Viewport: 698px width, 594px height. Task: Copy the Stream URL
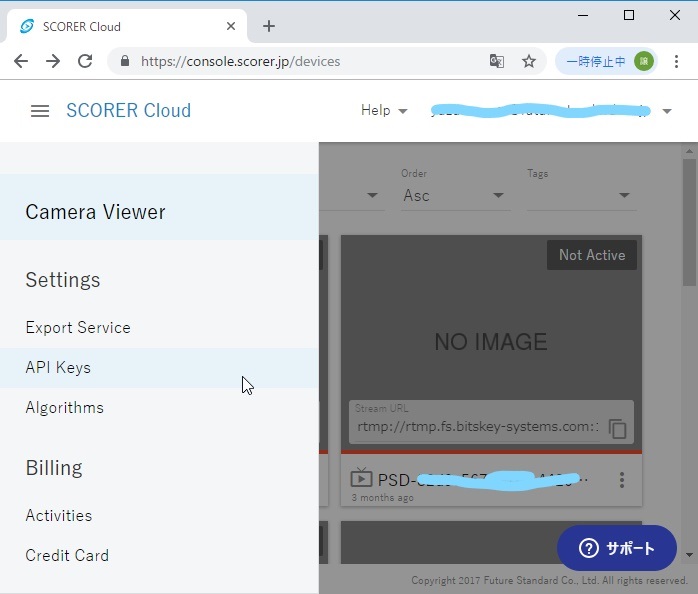[x=617, y=429]
